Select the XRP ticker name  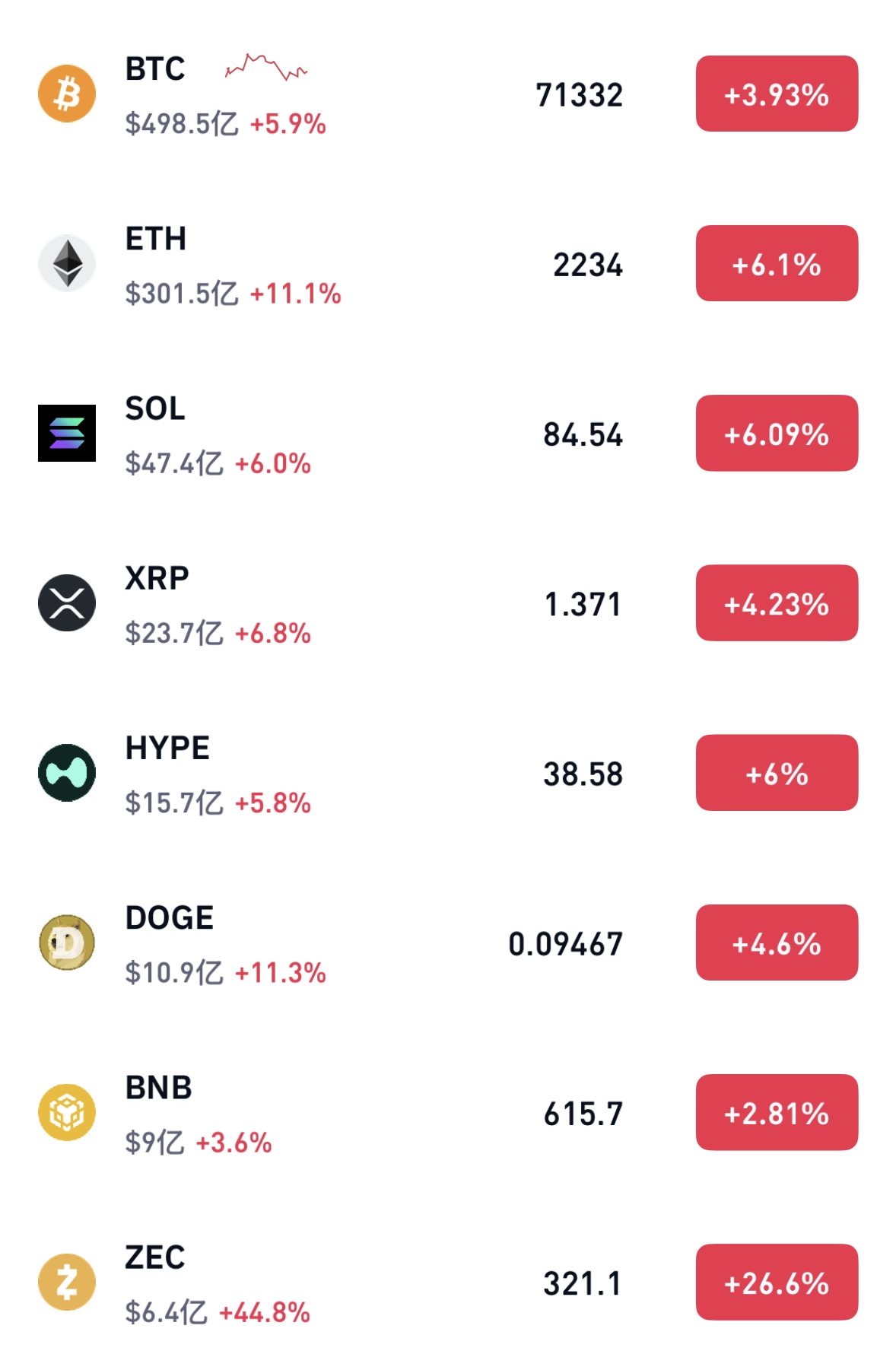[x=157, y=578]
